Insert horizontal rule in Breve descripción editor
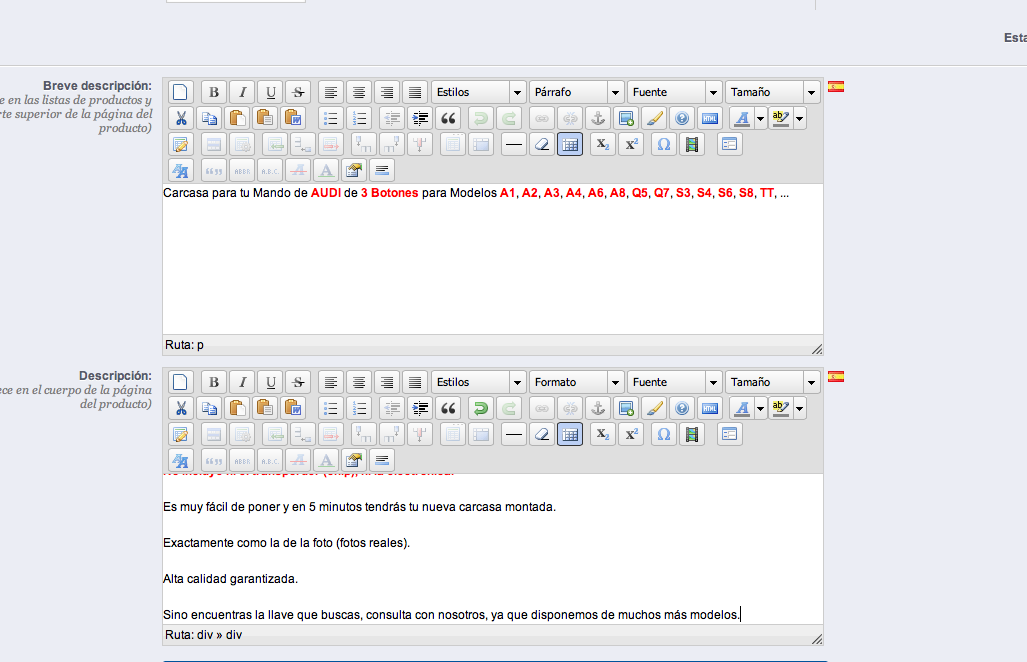Viewport: 1027px width, 662px height. (514, 145)
